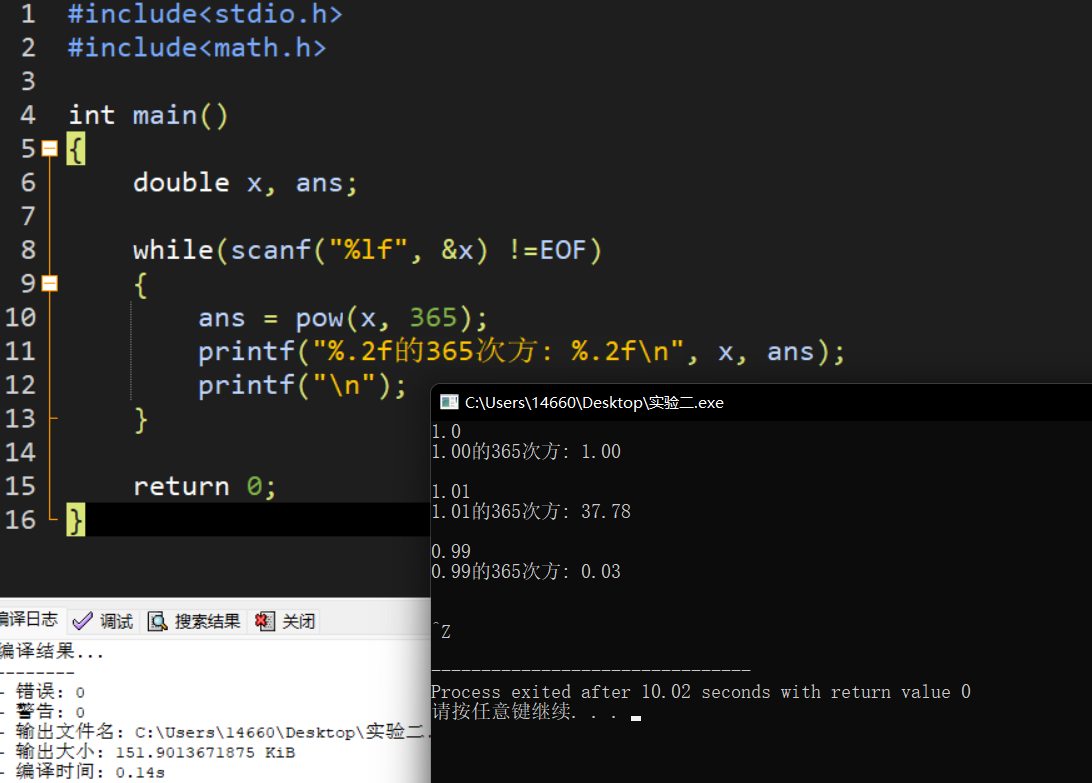Click the #include<math.h> line
1092x783 pixels.
click(x=196, y=47)
